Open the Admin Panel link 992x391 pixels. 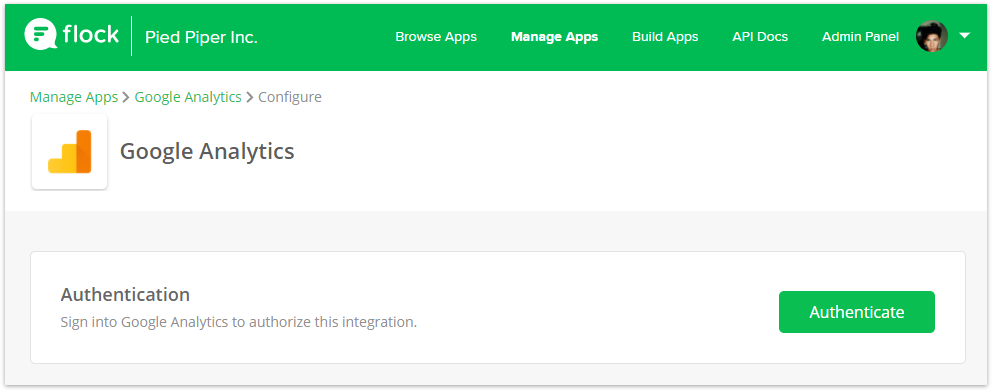860,37
